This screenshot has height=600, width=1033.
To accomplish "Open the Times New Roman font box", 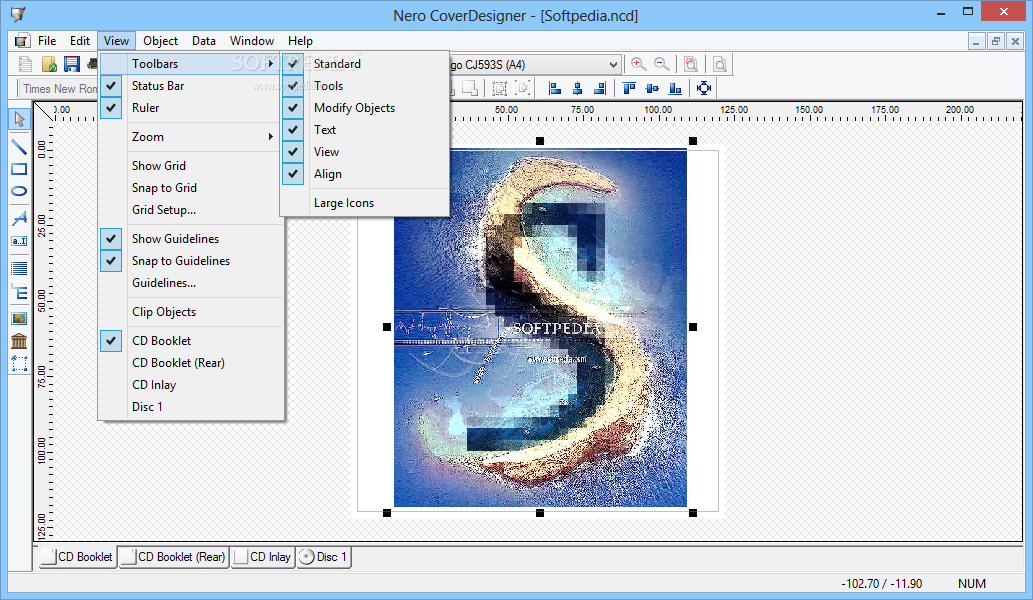I will [x=59, y=88].
